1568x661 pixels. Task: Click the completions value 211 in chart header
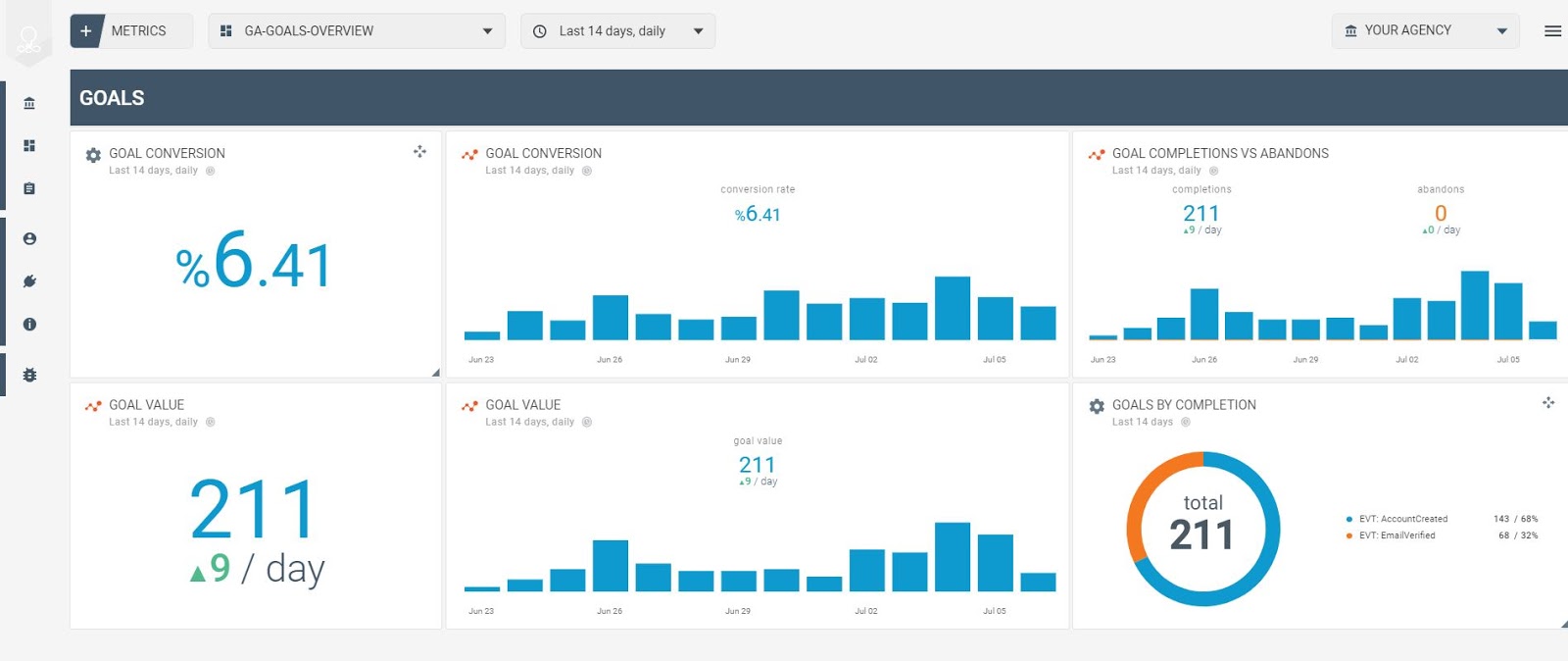pyautogui.click(x=1201, y=213)
